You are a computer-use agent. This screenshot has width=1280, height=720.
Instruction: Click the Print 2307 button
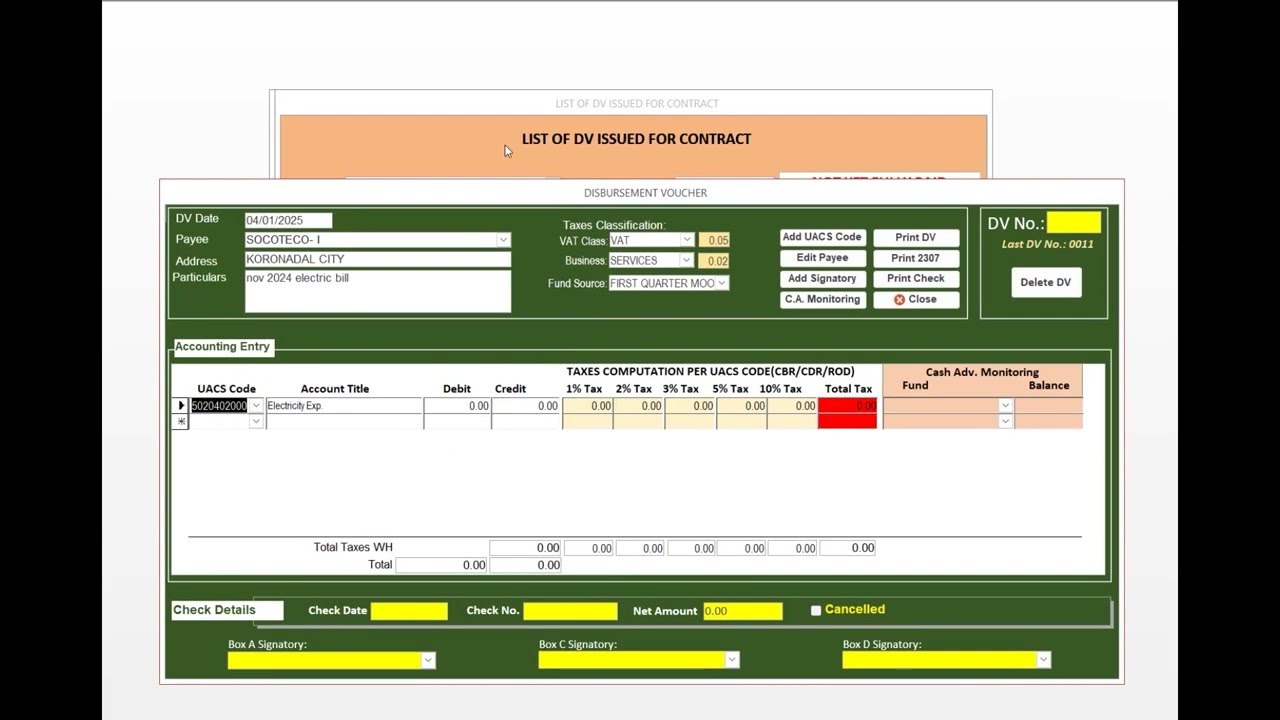tap(916, 258)
